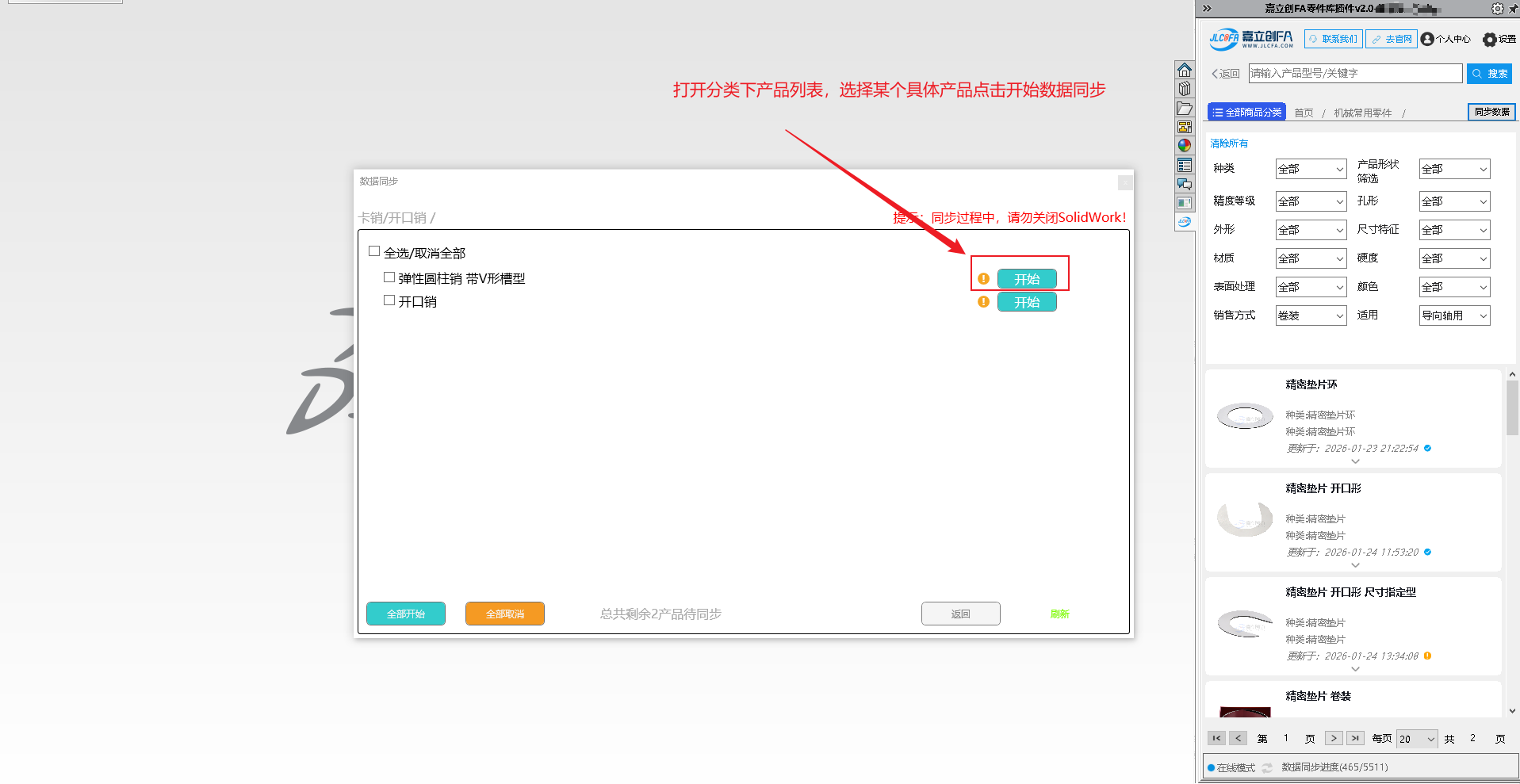Image resolution: width=1520 pixels, height=784 pixels.
Task: Go to 首页 in the breadcrumb
Action: pos(1304,113)
